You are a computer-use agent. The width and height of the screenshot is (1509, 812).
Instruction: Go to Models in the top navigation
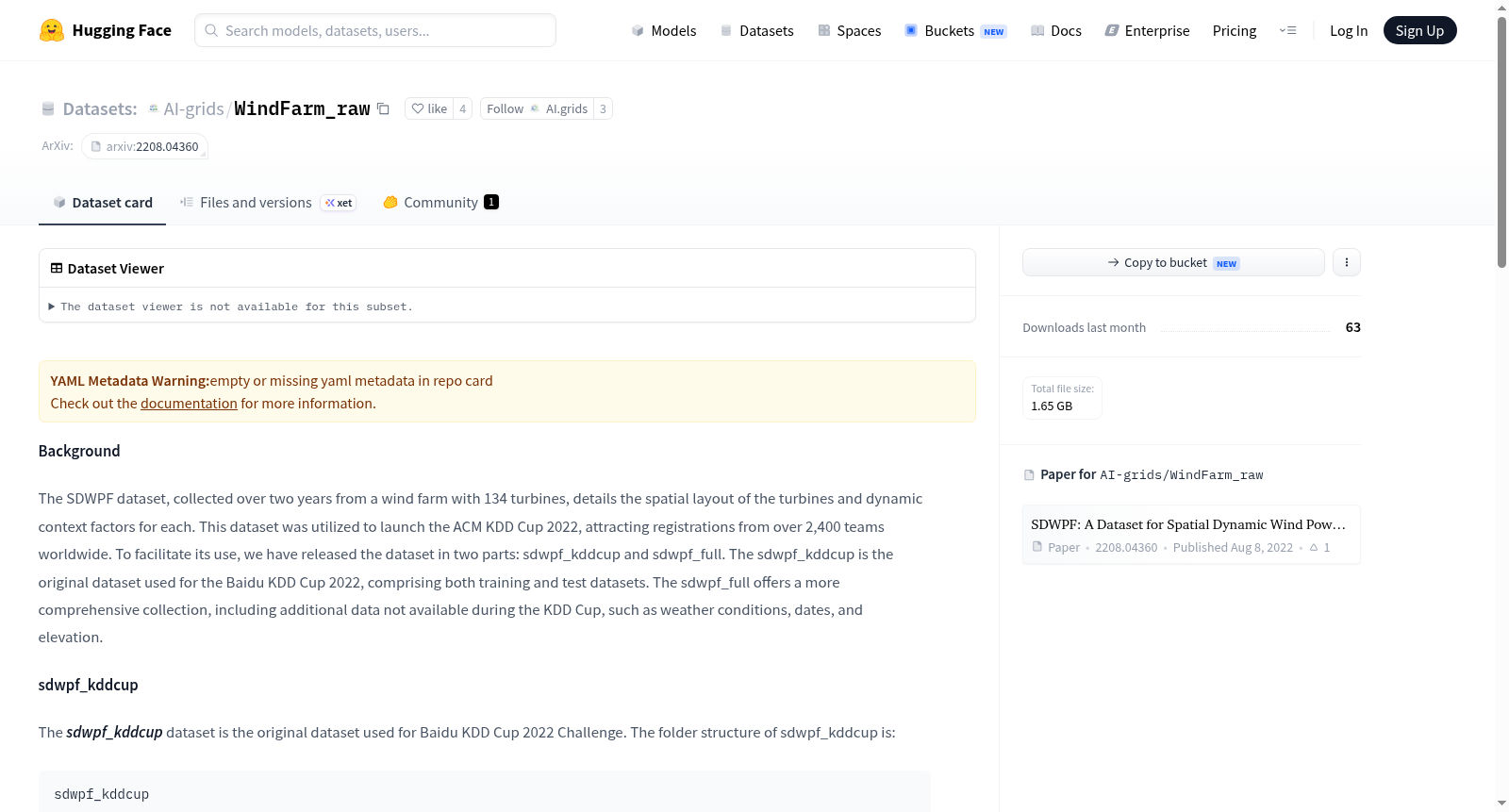point(664,30)
